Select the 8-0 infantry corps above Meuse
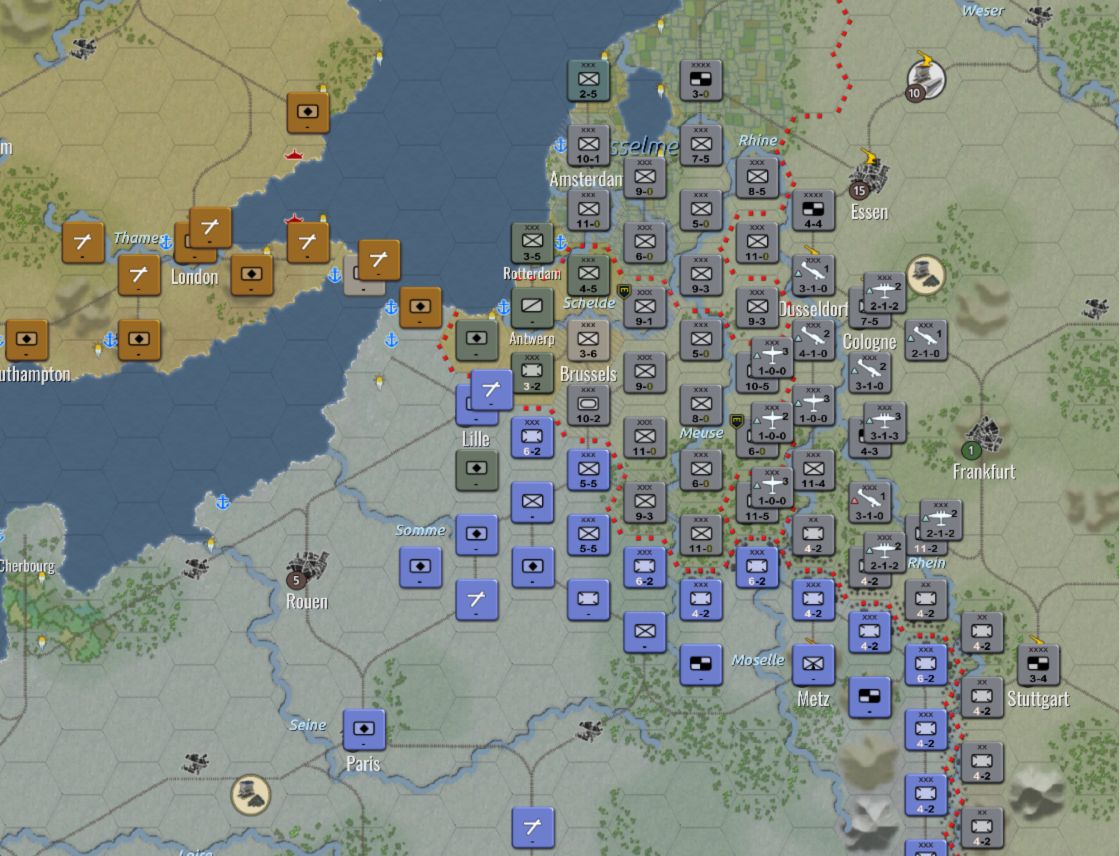 (701, 405)
